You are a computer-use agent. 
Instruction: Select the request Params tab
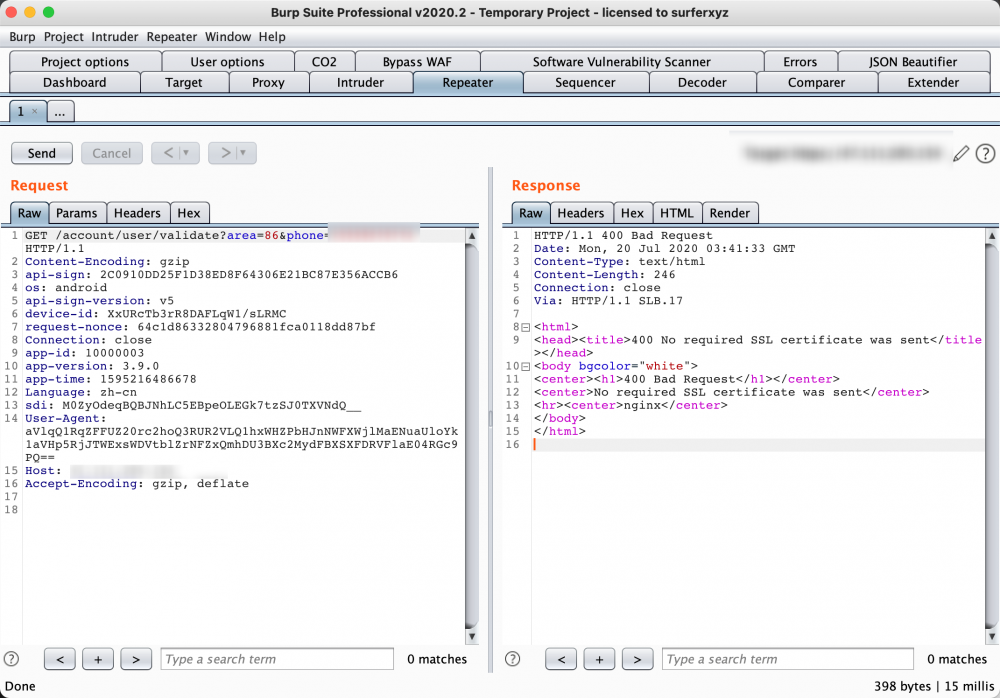(x=76, y=213)
